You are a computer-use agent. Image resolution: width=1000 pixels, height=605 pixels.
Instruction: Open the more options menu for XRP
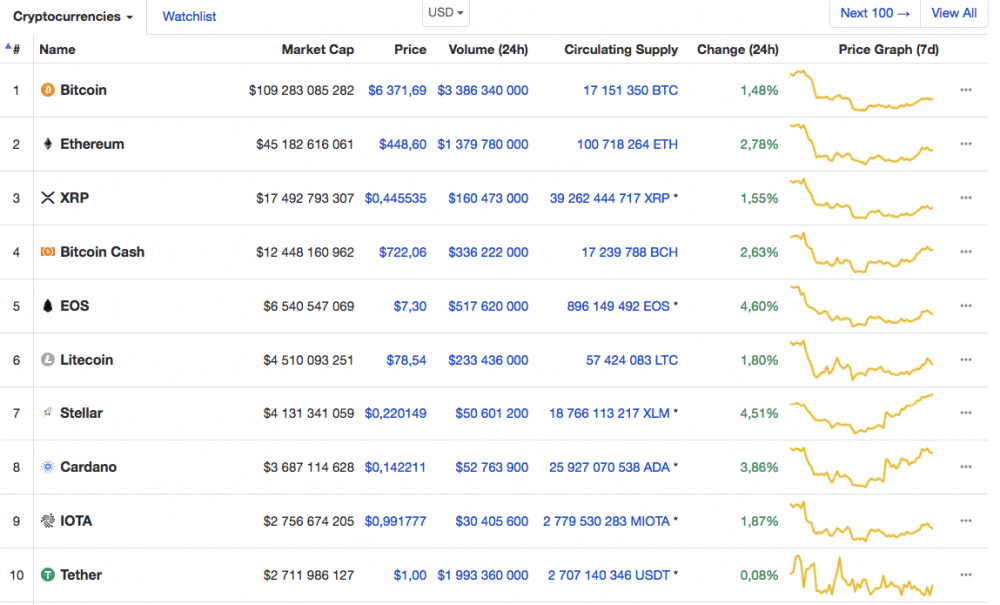pos(966,198)
